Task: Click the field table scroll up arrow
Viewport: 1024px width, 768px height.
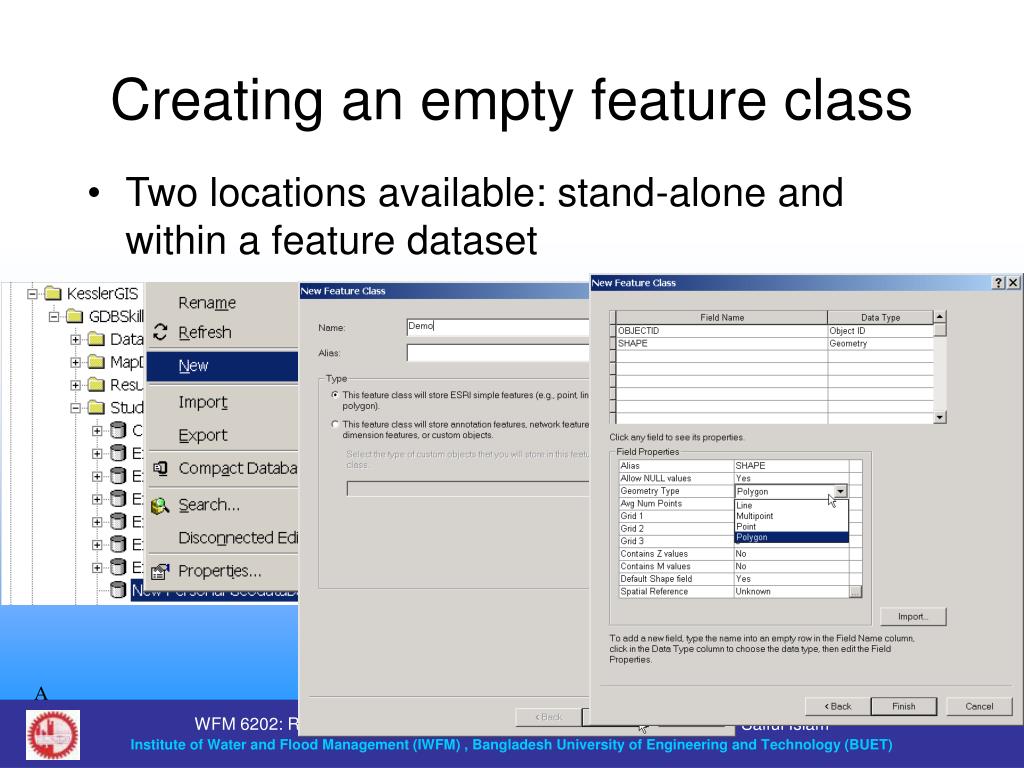Action: click(x=940, y=317)
